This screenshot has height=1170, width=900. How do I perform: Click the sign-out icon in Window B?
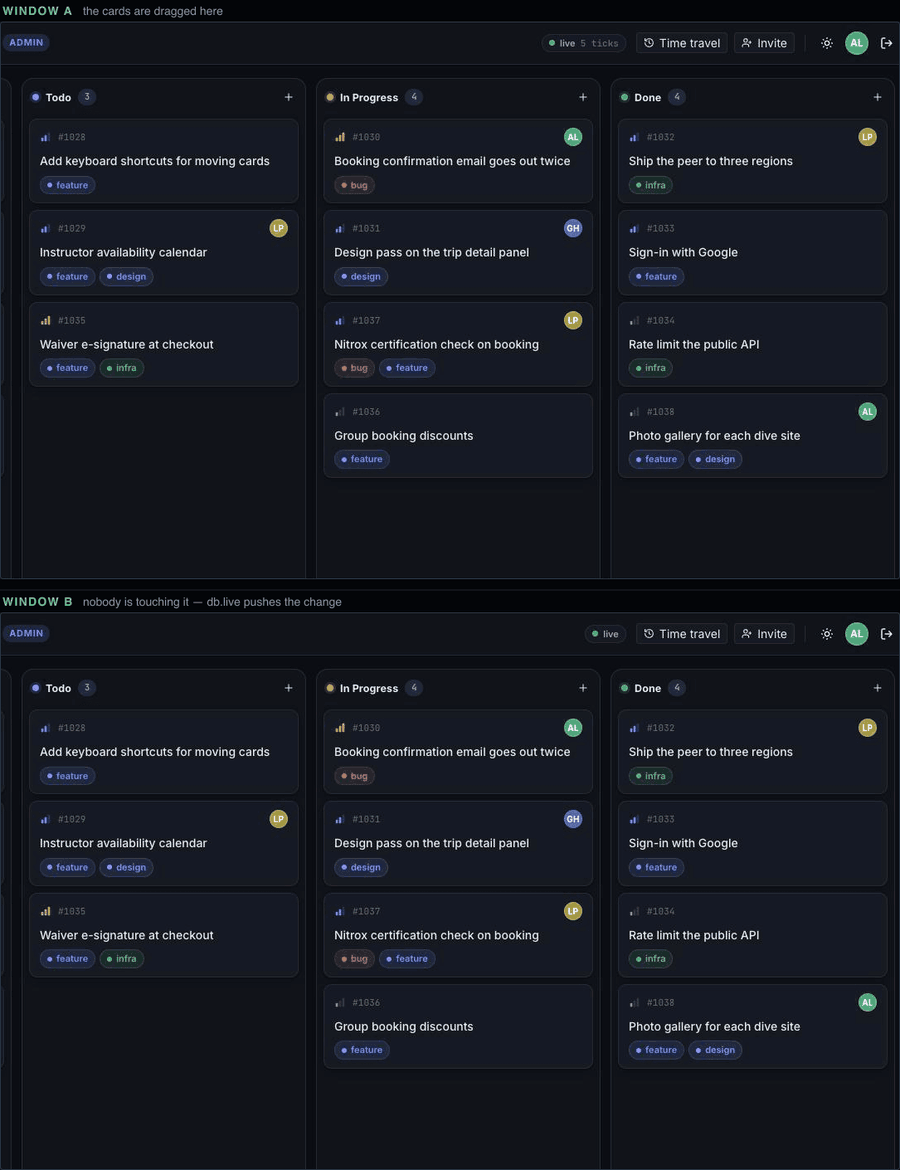(887, 634)
